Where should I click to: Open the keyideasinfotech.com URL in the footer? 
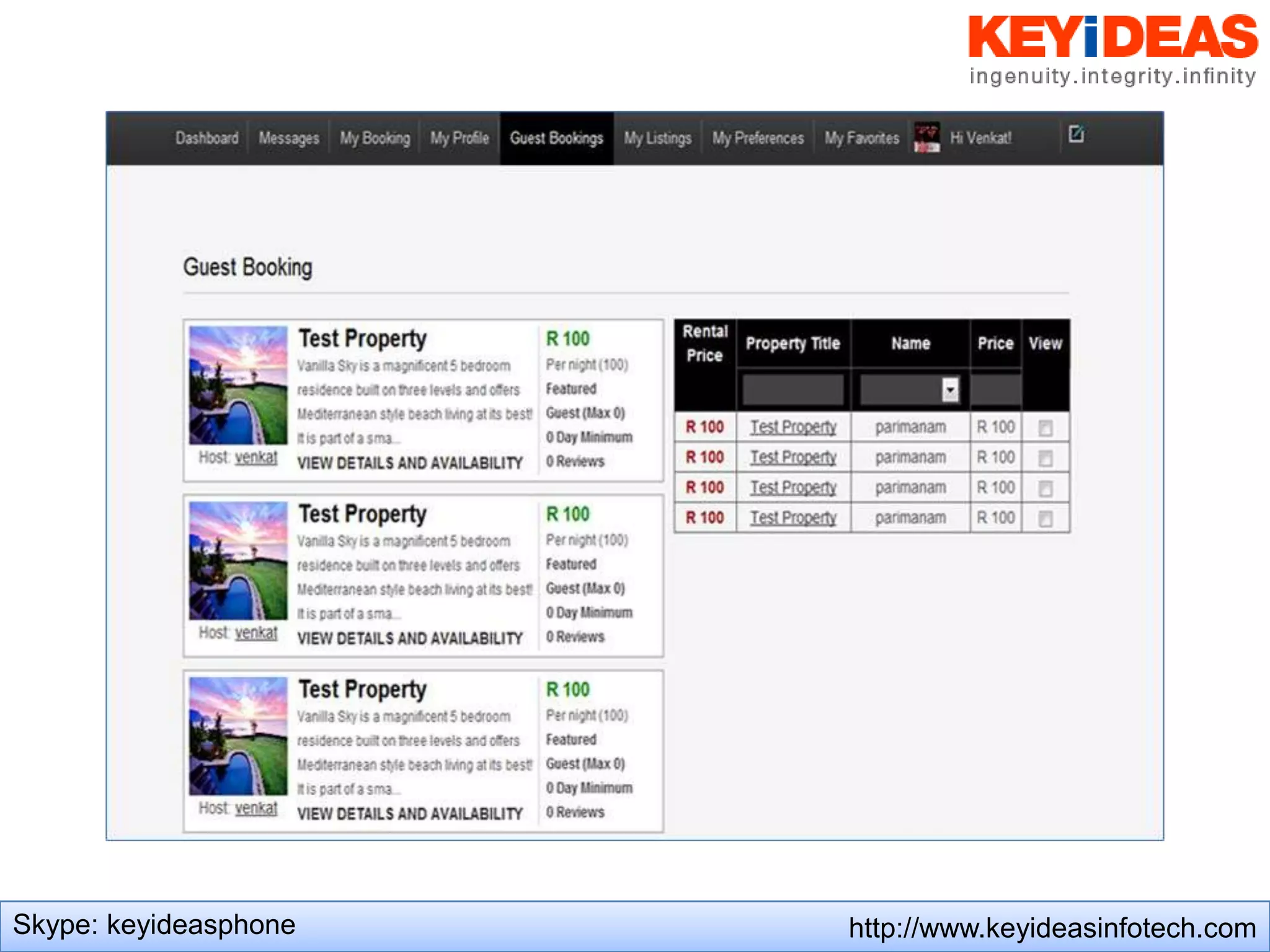[1052, 928]
